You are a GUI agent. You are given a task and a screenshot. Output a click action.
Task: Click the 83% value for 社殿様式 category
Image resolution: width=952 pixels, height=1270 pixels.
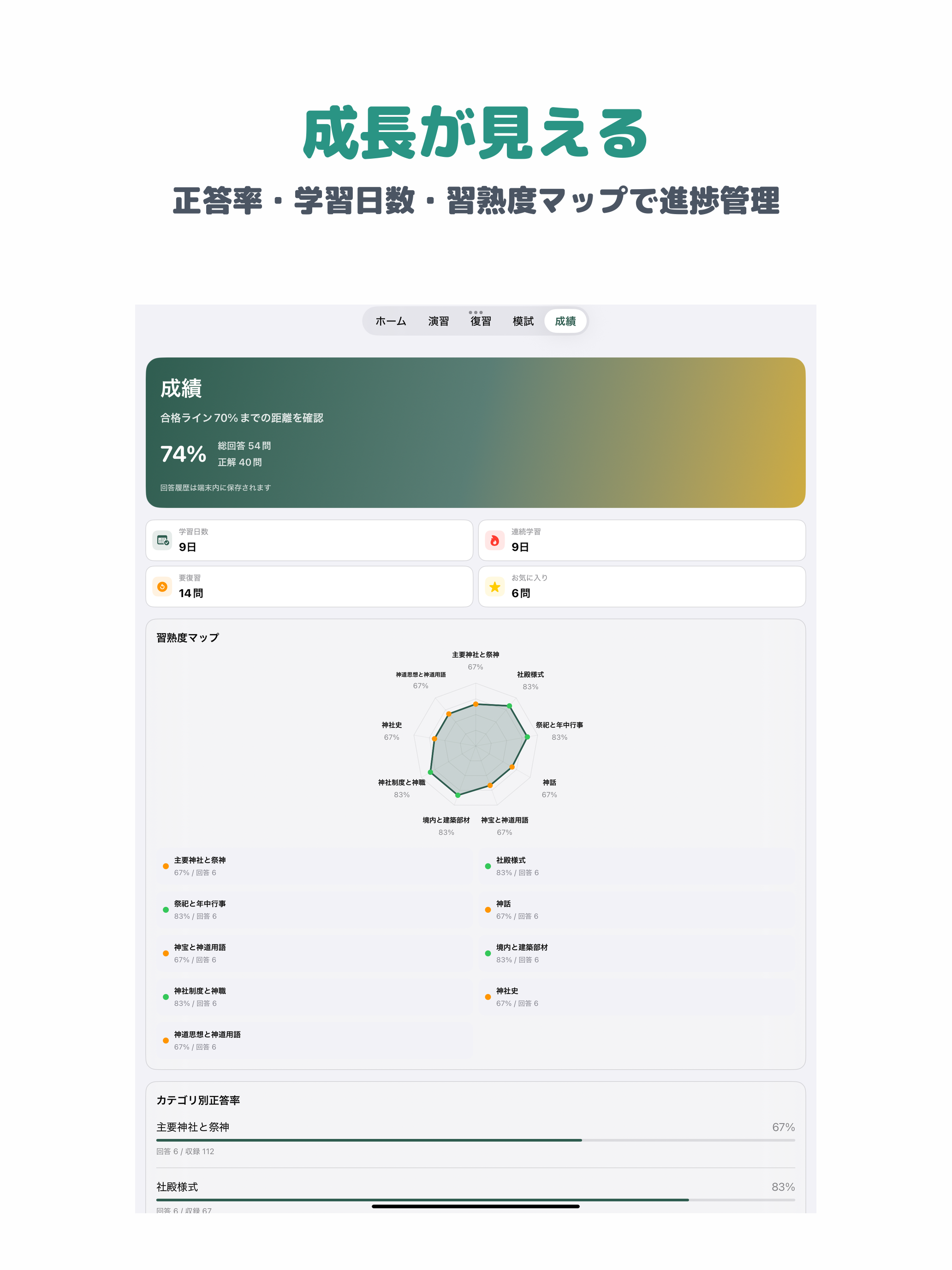tap(783, 1187)
